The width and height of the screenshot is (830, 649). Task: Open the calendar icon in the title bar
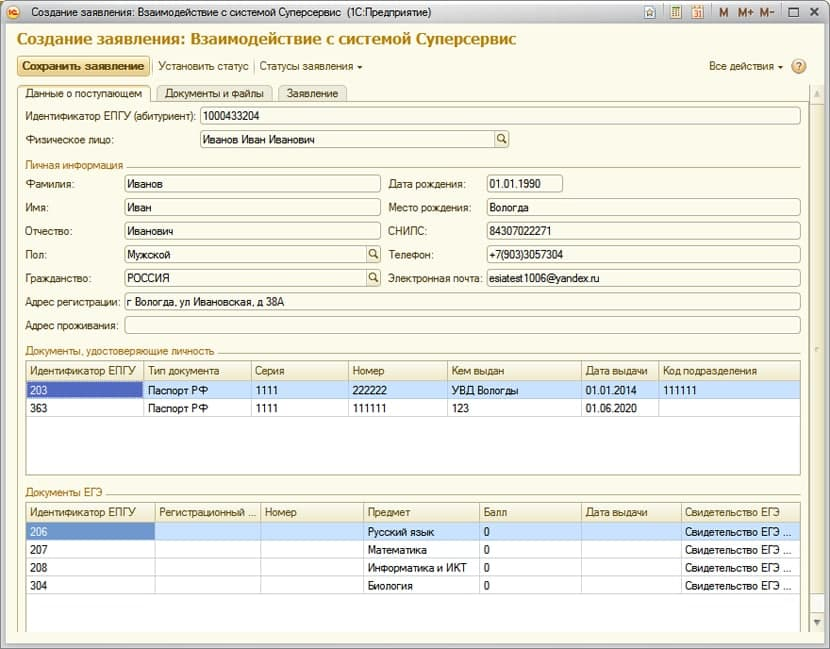(697, 12)
